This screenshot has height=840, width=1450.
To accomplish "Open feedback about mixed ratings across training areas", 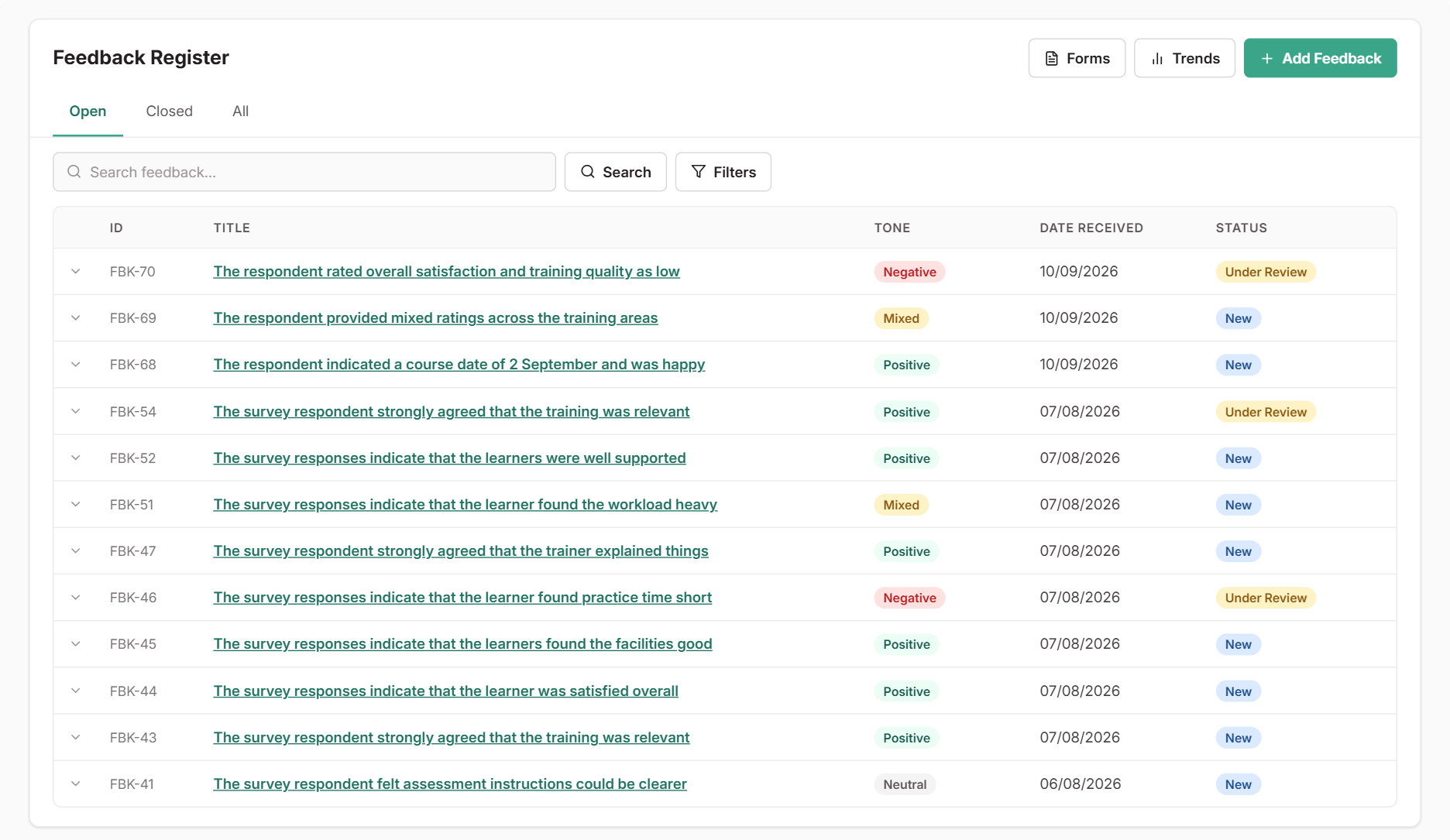I will [x=435, y=318].
